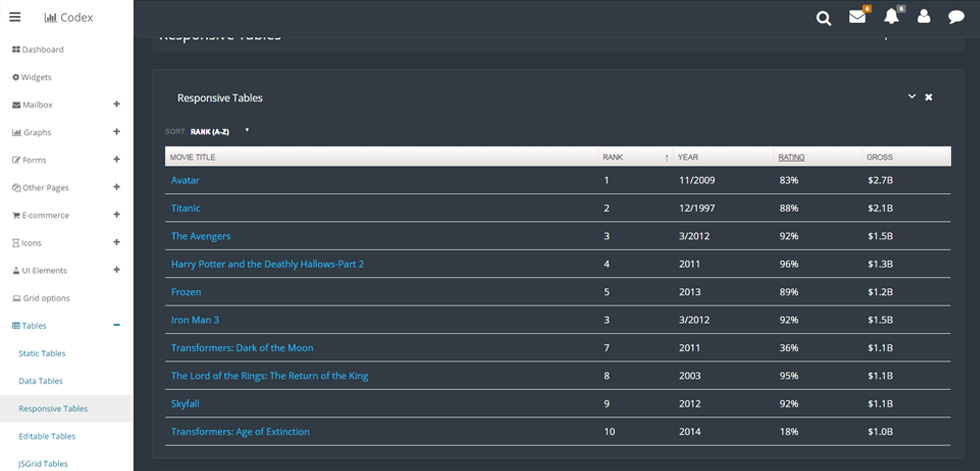Expand Mailbox submenu plus sign
Image resolution: width=980 pixels, height=471 pixels.
(x=116, y=104)
